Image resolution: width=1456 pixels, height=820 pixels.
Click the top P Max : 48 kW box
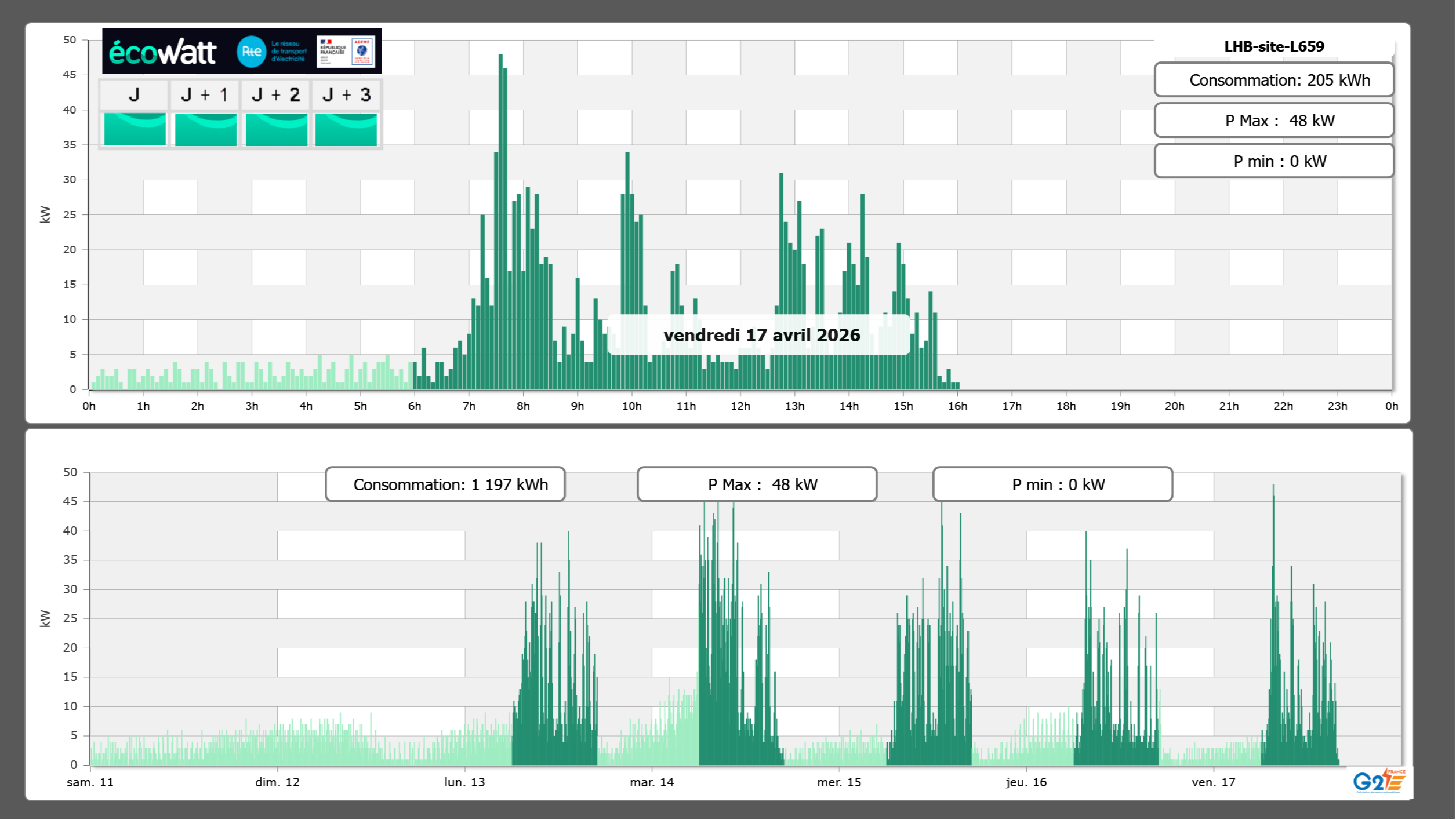1273,121
